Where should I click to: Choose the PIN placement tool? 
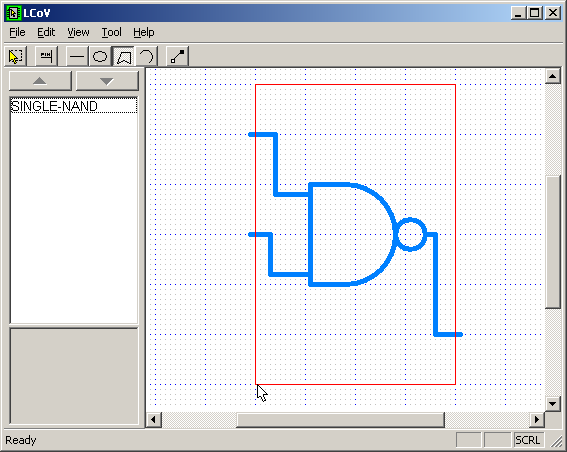tap(46, 56)
